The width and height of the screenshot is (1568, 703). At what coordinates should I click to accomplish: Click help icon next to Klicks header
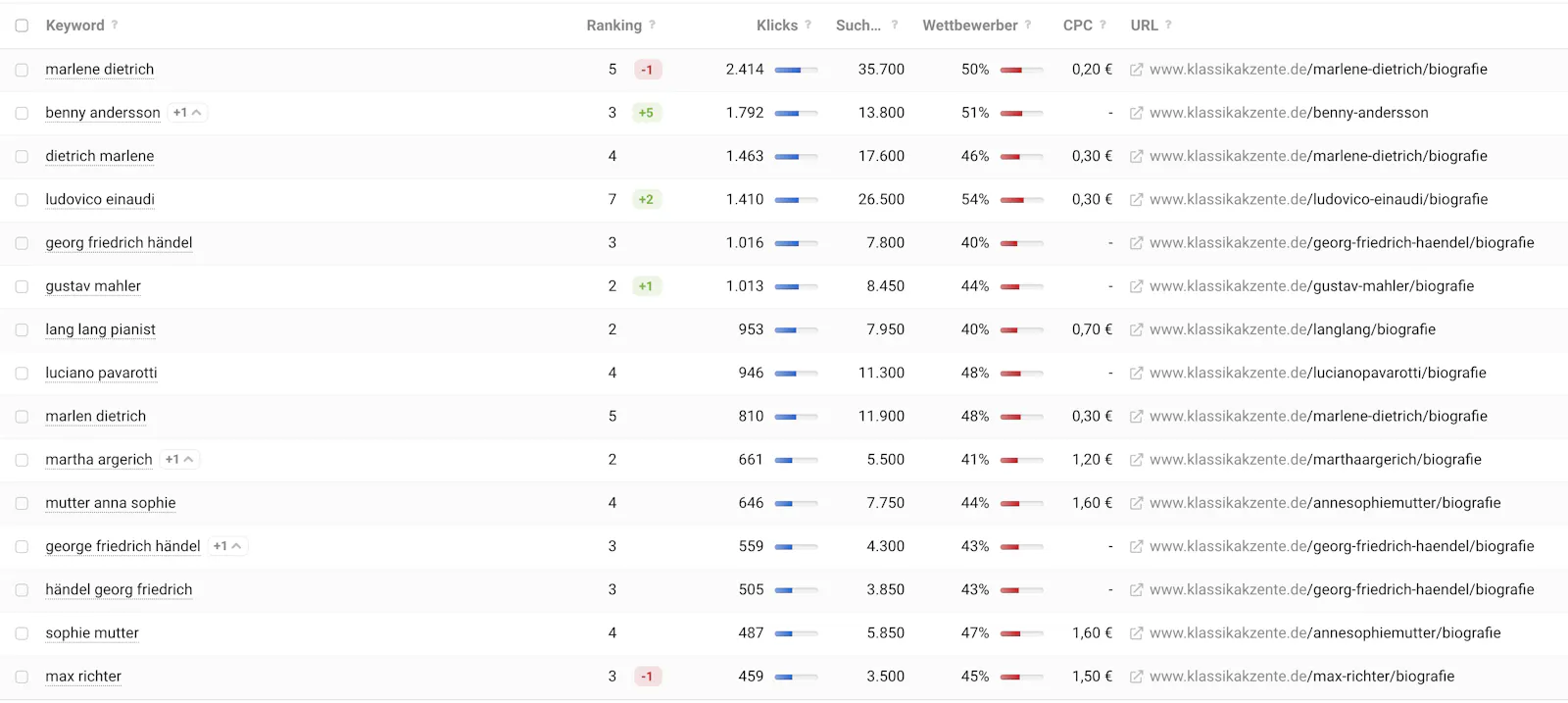click(808, 25)
